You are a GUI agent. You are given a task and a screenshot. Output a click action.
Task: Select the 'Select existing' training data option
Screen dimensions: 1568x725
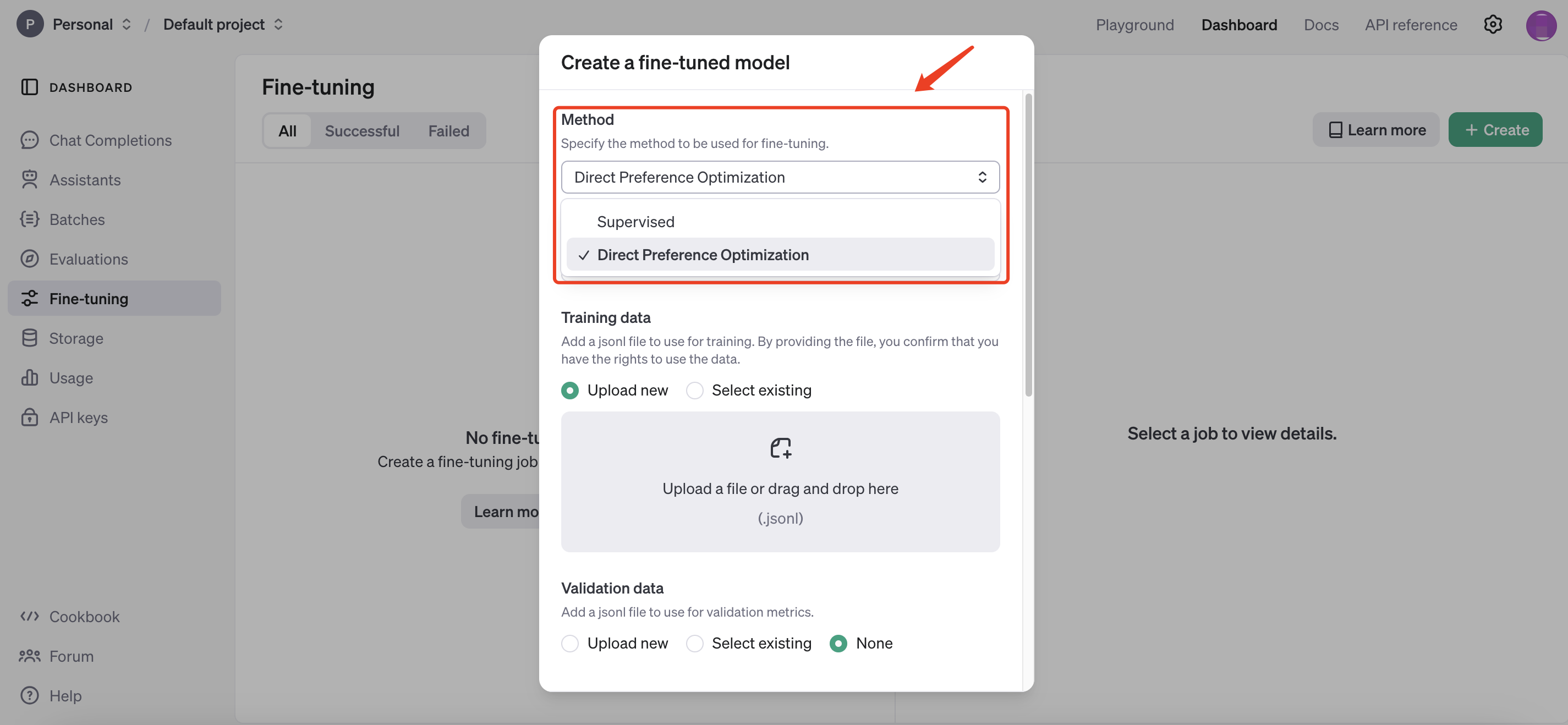pos(694,390)
